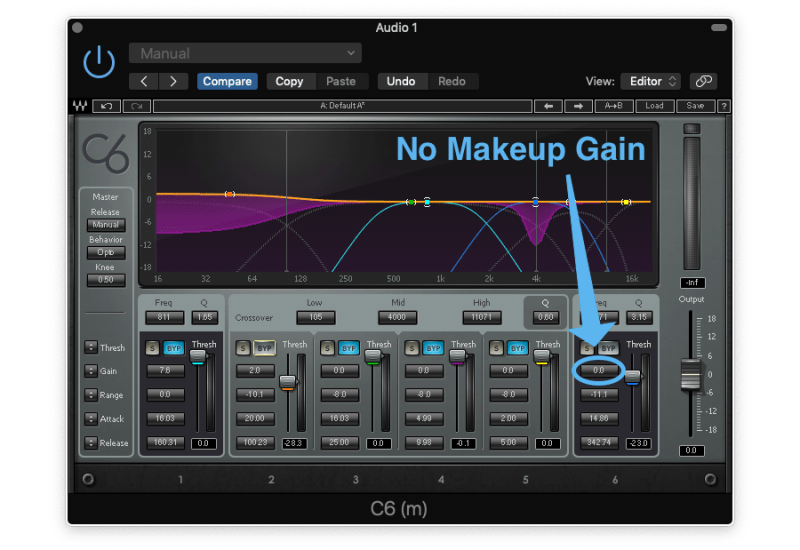Click the A: Default preset name bar

coord(342,106)
